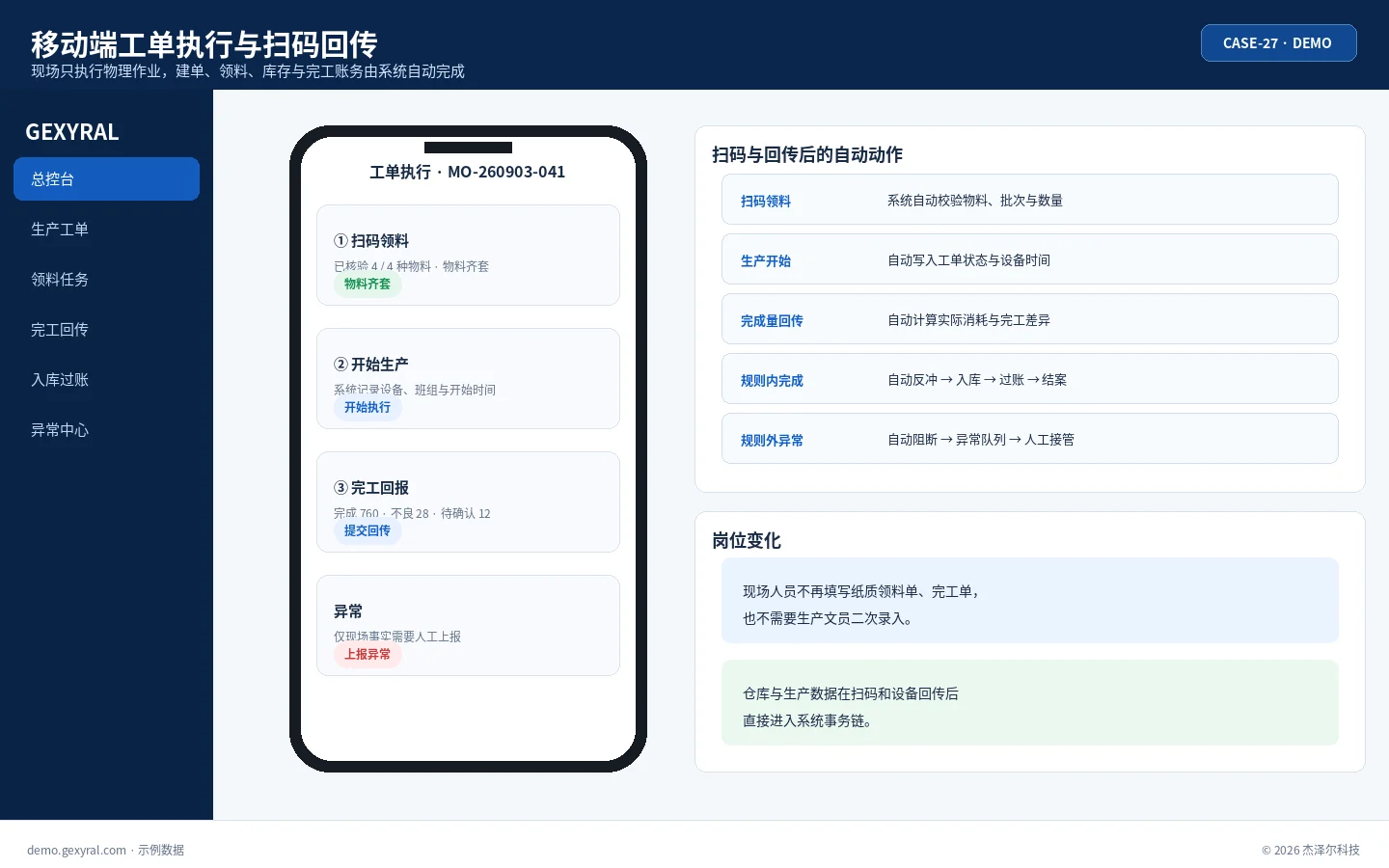
Task: Click the 异常 card title in the phone
Action: point(348,611)
